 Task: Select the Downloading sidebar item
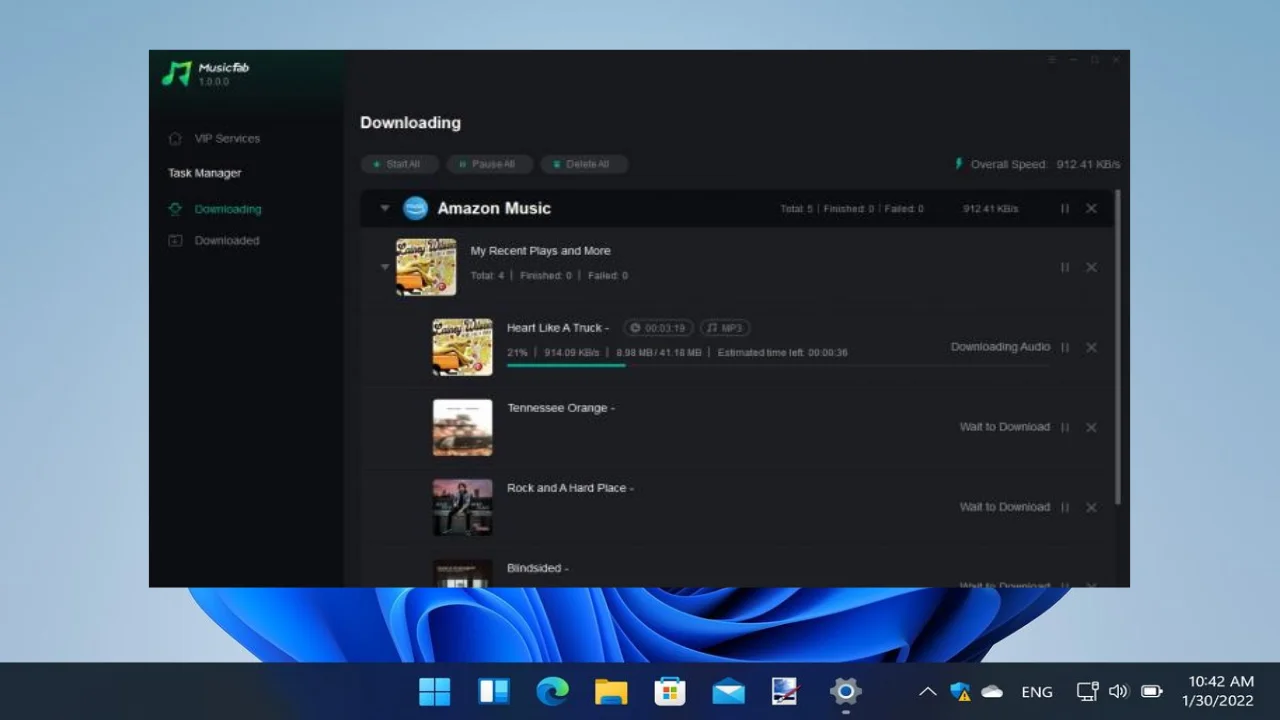tap(215, 209)
